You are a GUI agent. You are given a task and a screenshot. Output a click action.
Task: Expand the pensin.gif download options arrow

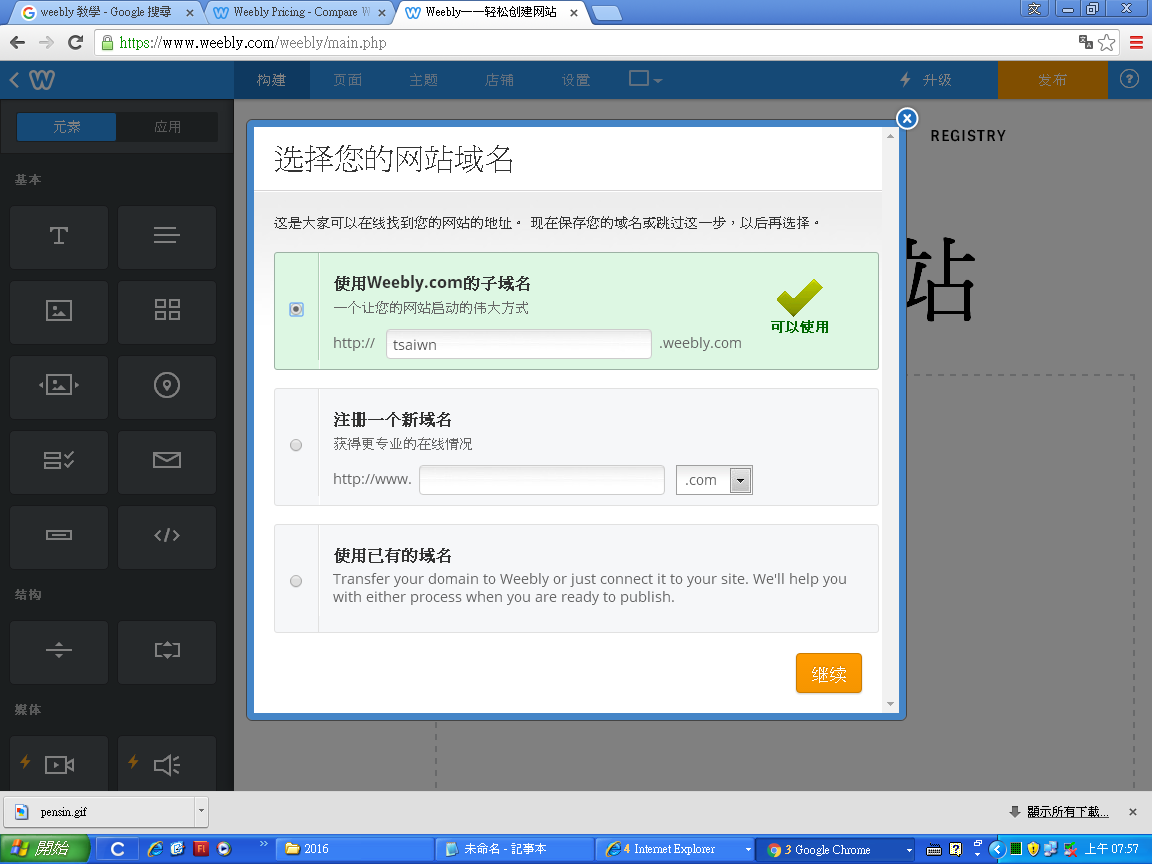(201, 812)
